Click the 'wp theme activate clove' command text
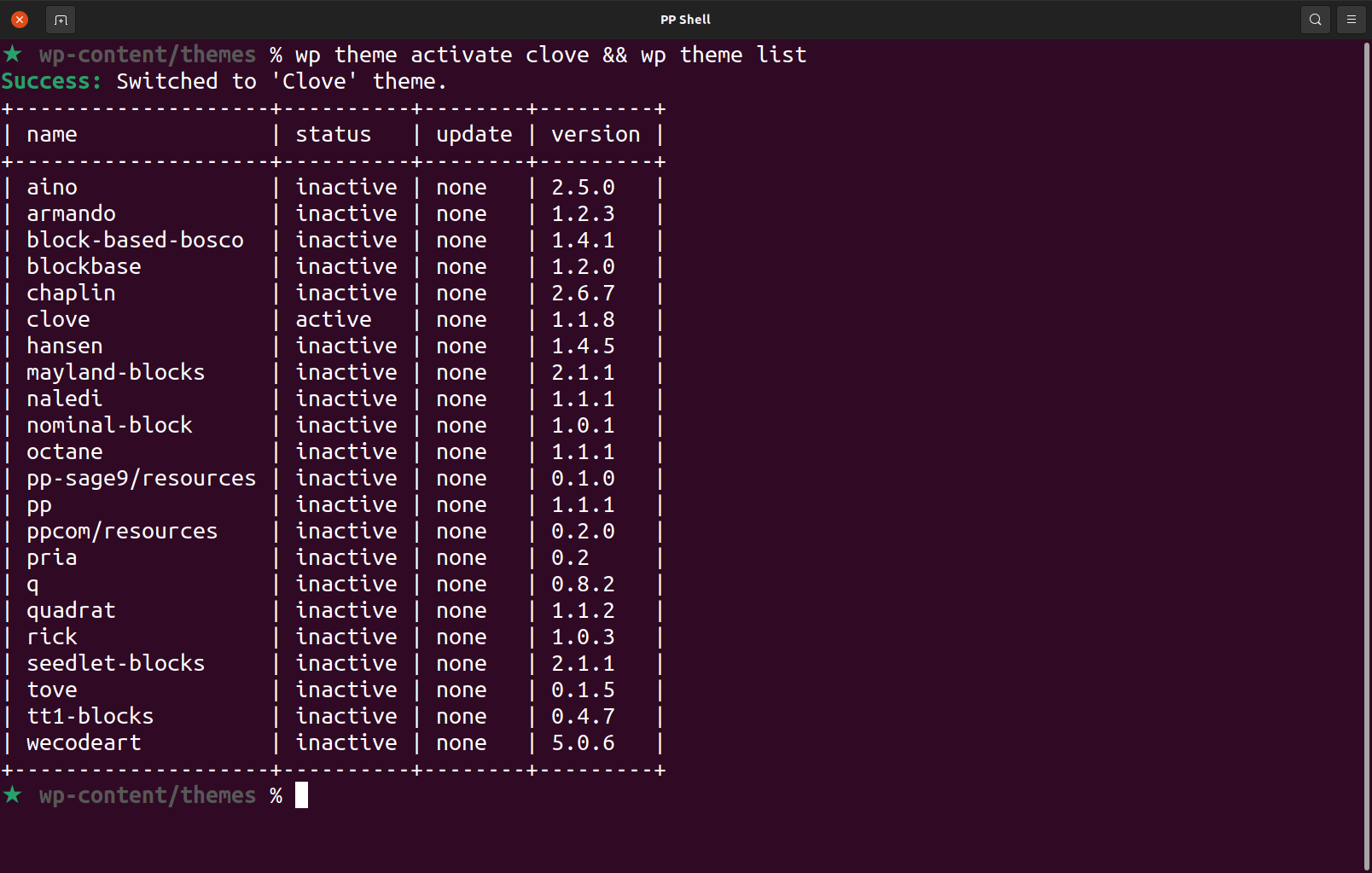This screenshot has width=1372, height=873. (442, 55)
